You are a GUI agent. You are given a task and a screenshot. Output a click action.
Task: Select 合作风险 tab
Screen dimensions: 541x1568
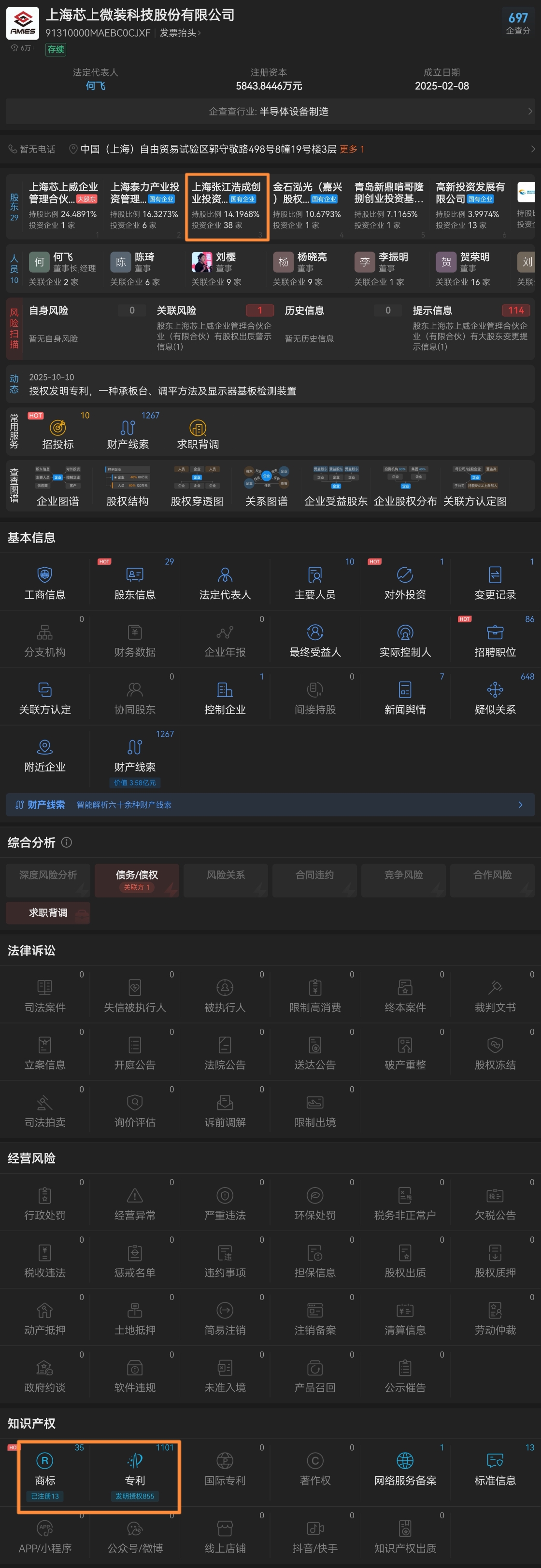click(x=492, y=880)
